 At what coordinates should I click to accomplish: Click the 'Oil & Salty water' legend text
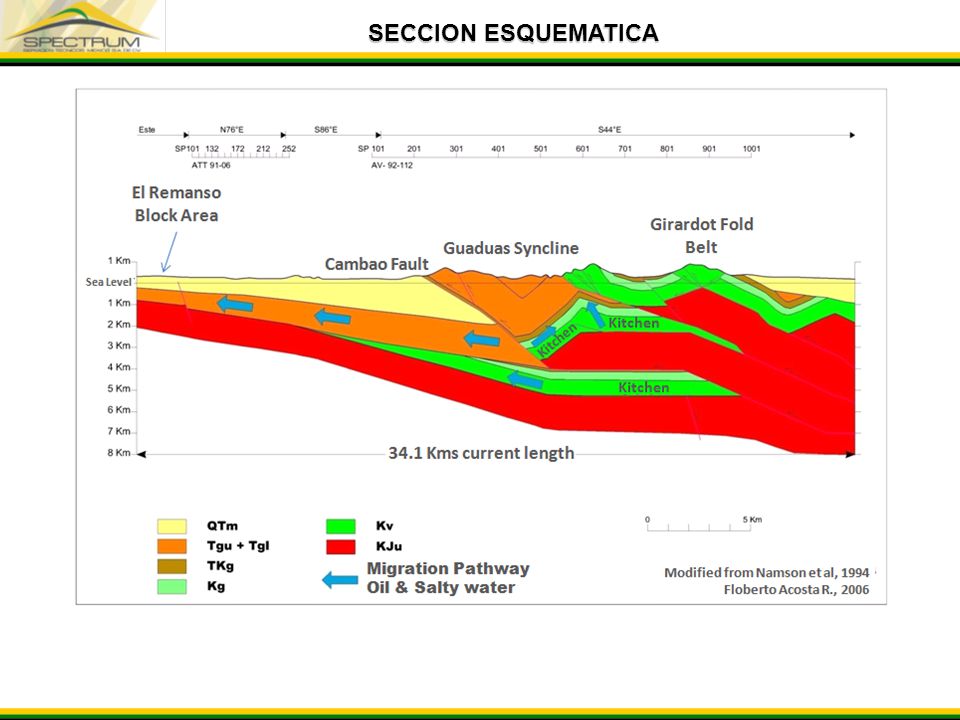[x=441, y=587]
